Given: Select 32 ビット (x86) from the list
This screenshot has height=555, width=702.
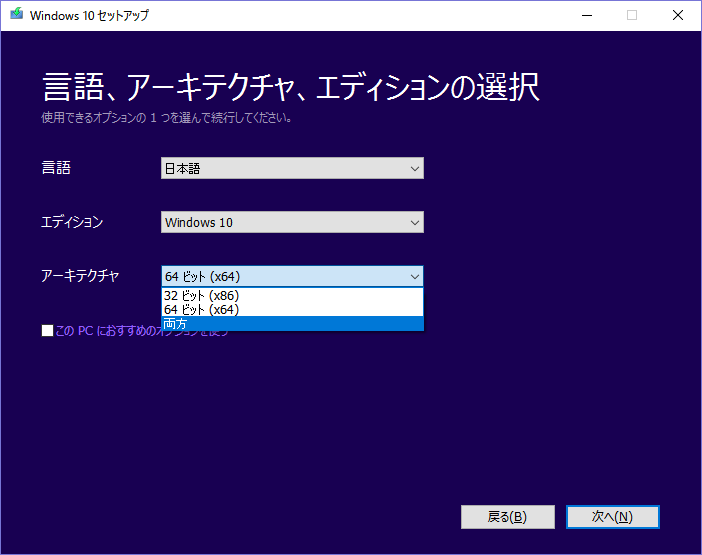Looking at the screenshot, I should (292, 295).
